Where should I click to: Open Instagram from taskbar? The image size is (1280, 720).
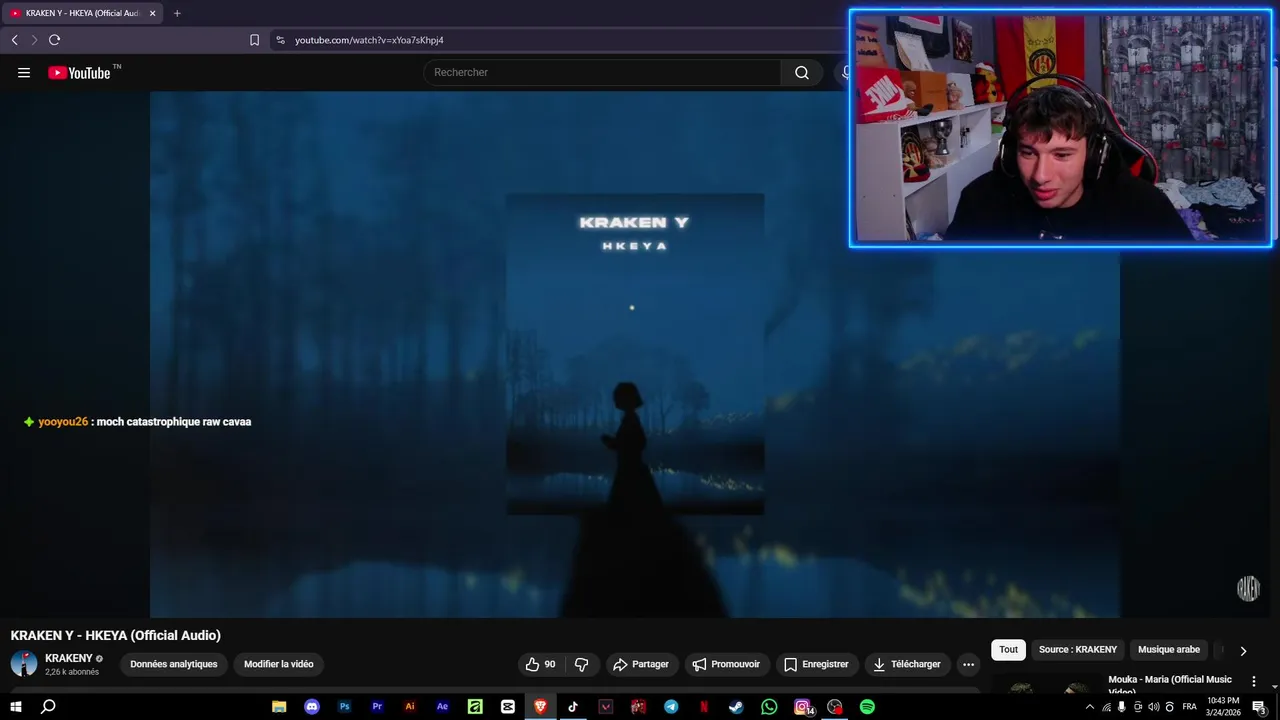[803, 707]
